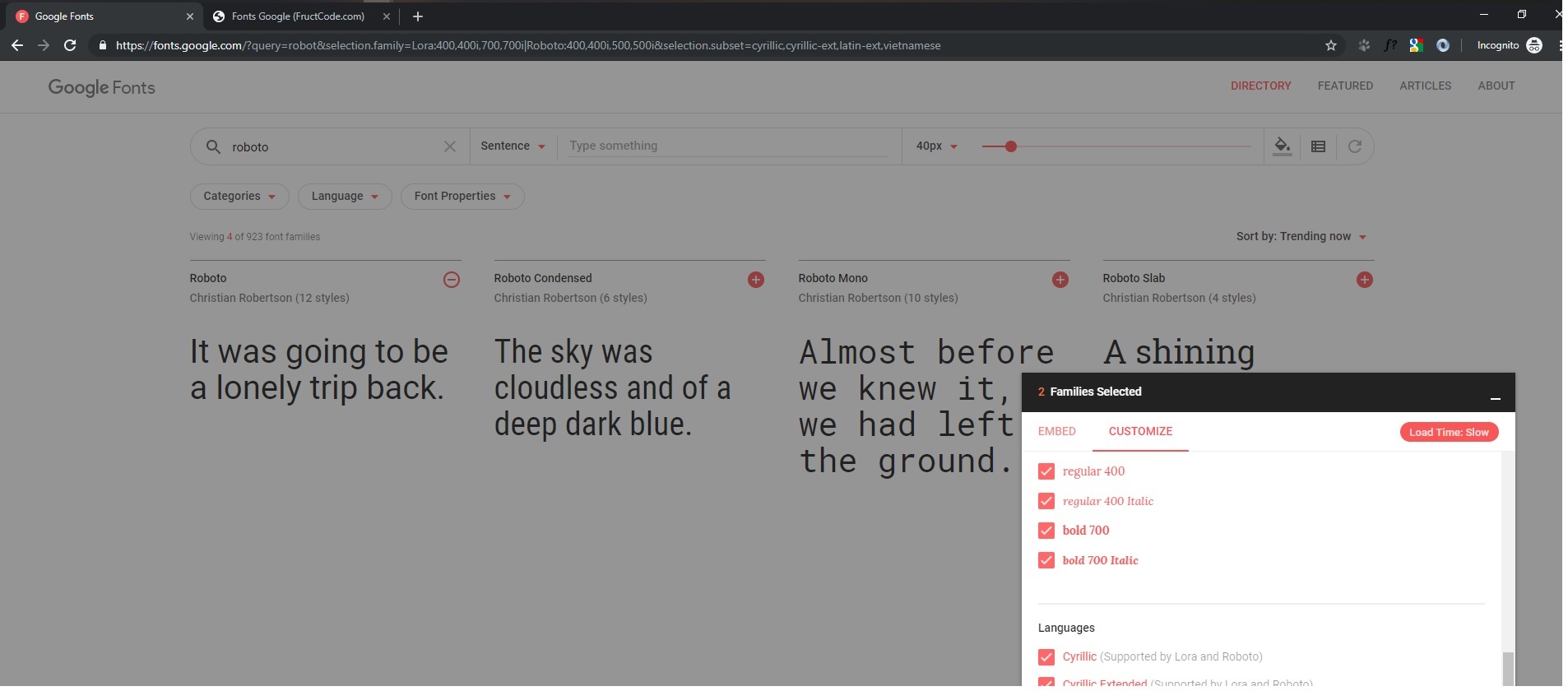Switch to the CUSTOMIZE tab
The width and height of the screenshot is (1568, 691).
[1140, 431]
